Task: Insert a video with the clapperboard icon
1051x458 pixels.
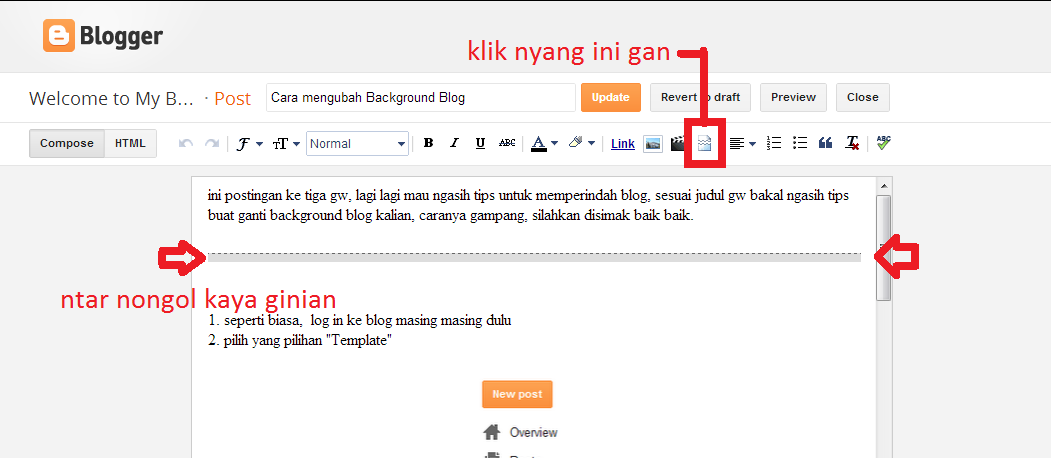Action: [x=678, y=143]
